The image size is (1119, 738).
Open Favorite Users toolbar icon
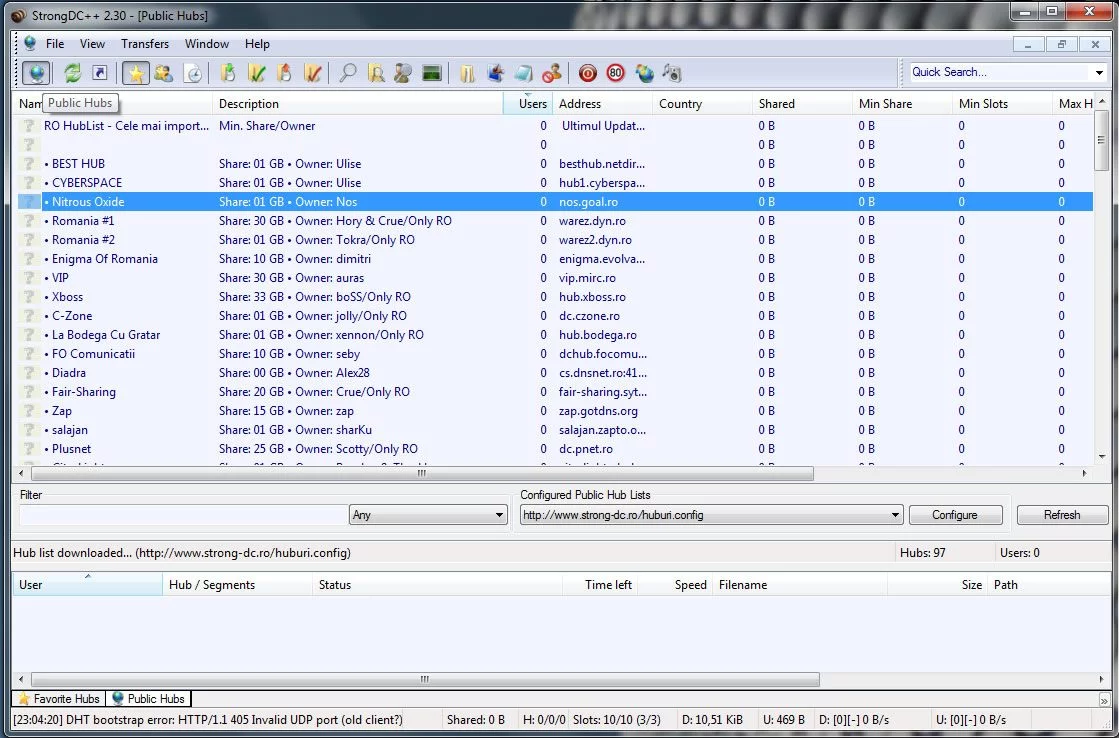pyautogui.click(x=163, y=73)
